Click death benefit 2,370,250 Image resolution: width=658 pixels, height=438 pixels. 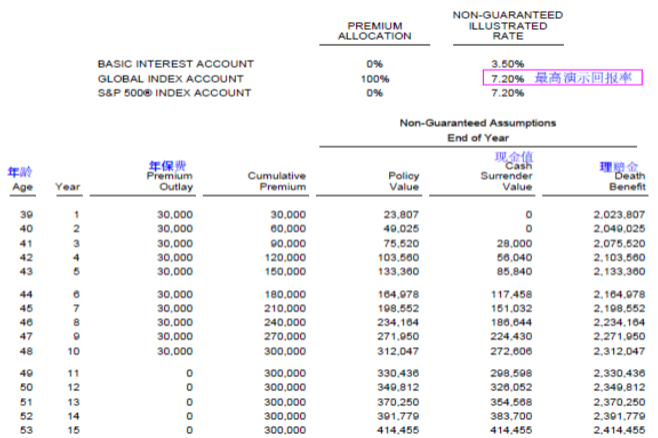[619, 402]
